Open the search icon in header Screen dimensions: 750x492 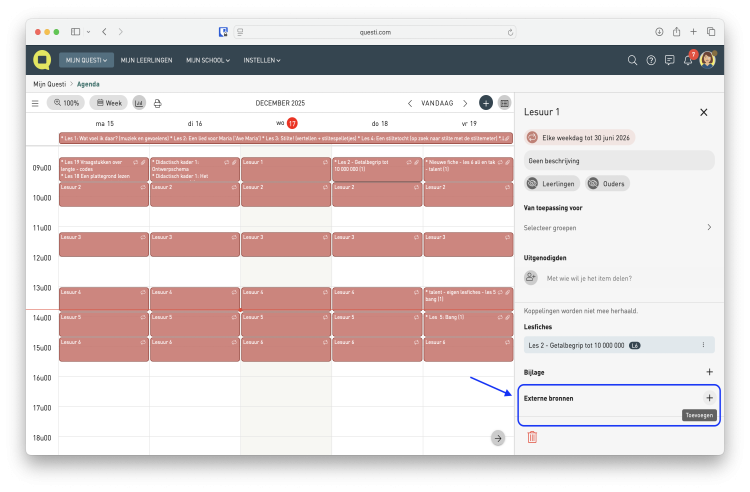click(632, 60)
